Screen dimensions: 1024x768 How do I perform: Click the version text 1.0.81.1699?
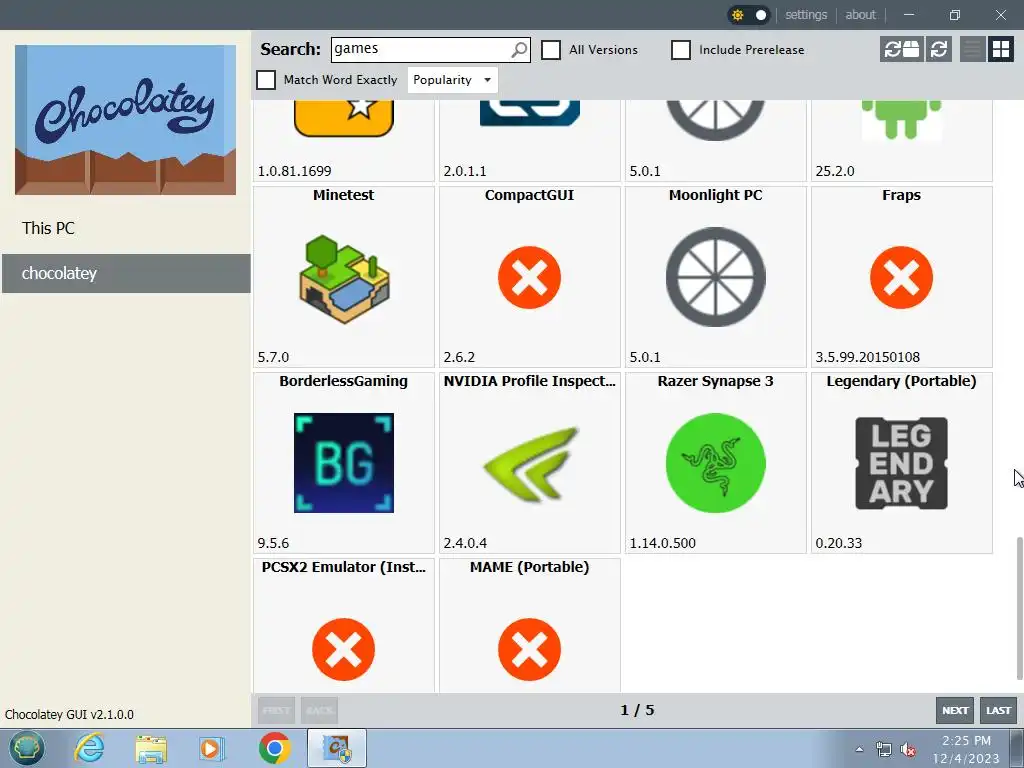point(295,171)
